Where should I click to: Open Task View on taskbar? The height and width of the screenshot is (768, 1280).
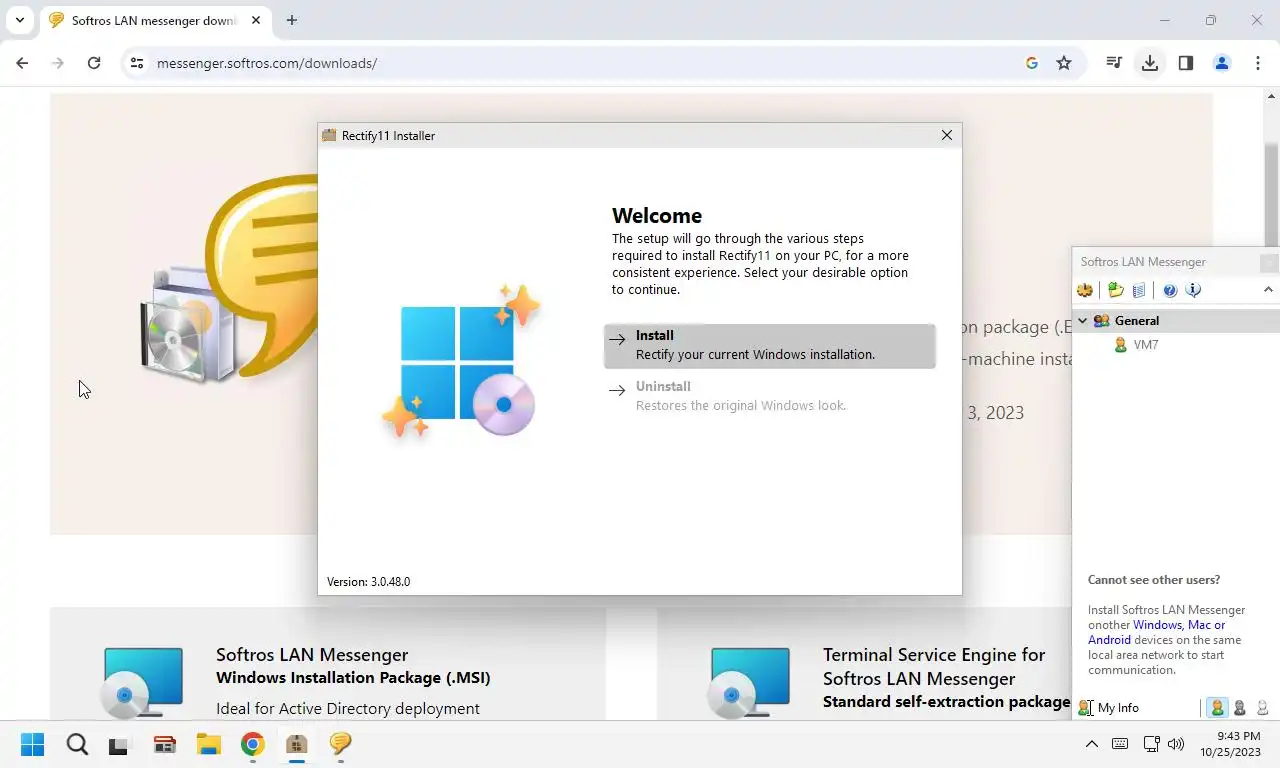click(x=120, y=744)
